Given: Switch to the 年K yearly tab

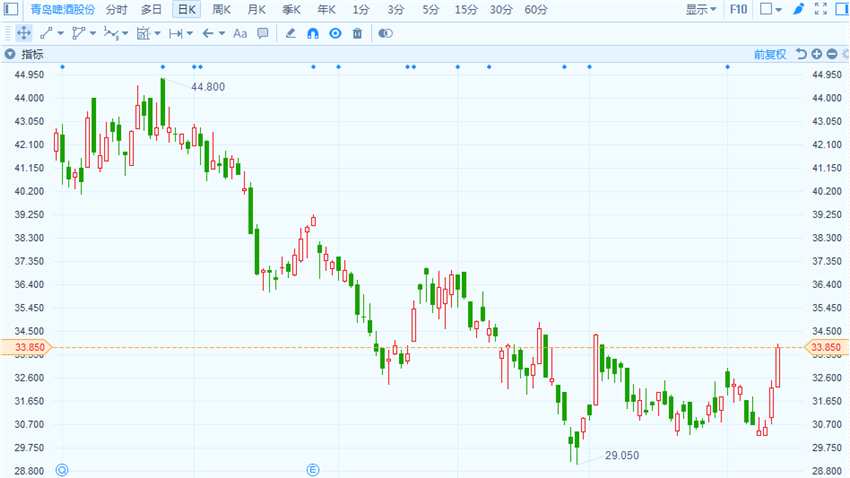Looking at the screenshot, I should coord(326,10).
